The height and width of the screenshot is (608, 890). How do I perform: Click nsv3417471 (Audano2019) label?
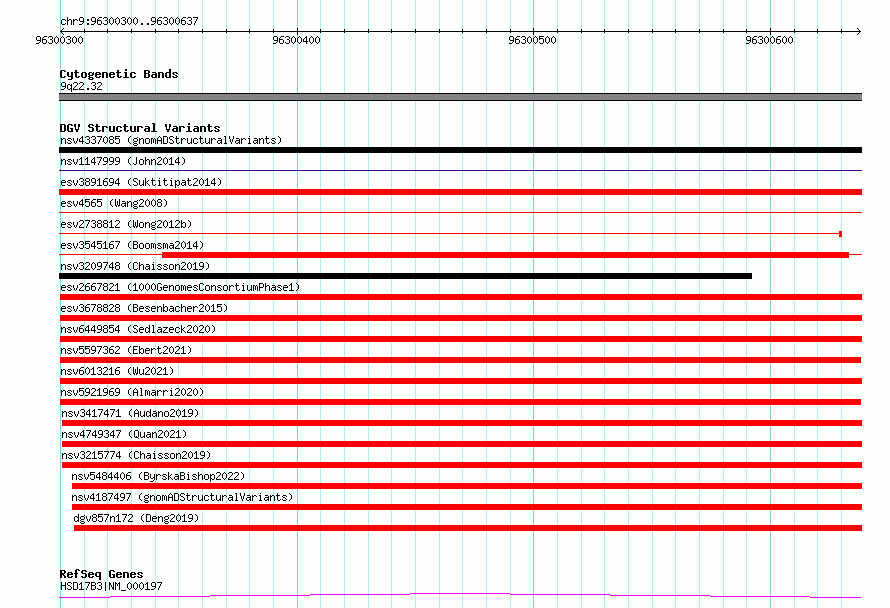[130, 413]
